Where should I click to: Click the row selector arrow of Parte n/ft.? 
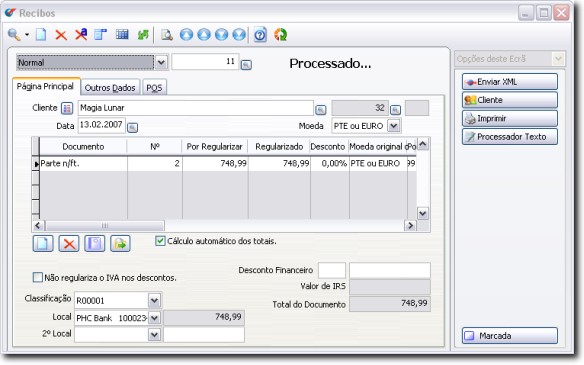tap(36, 164)
